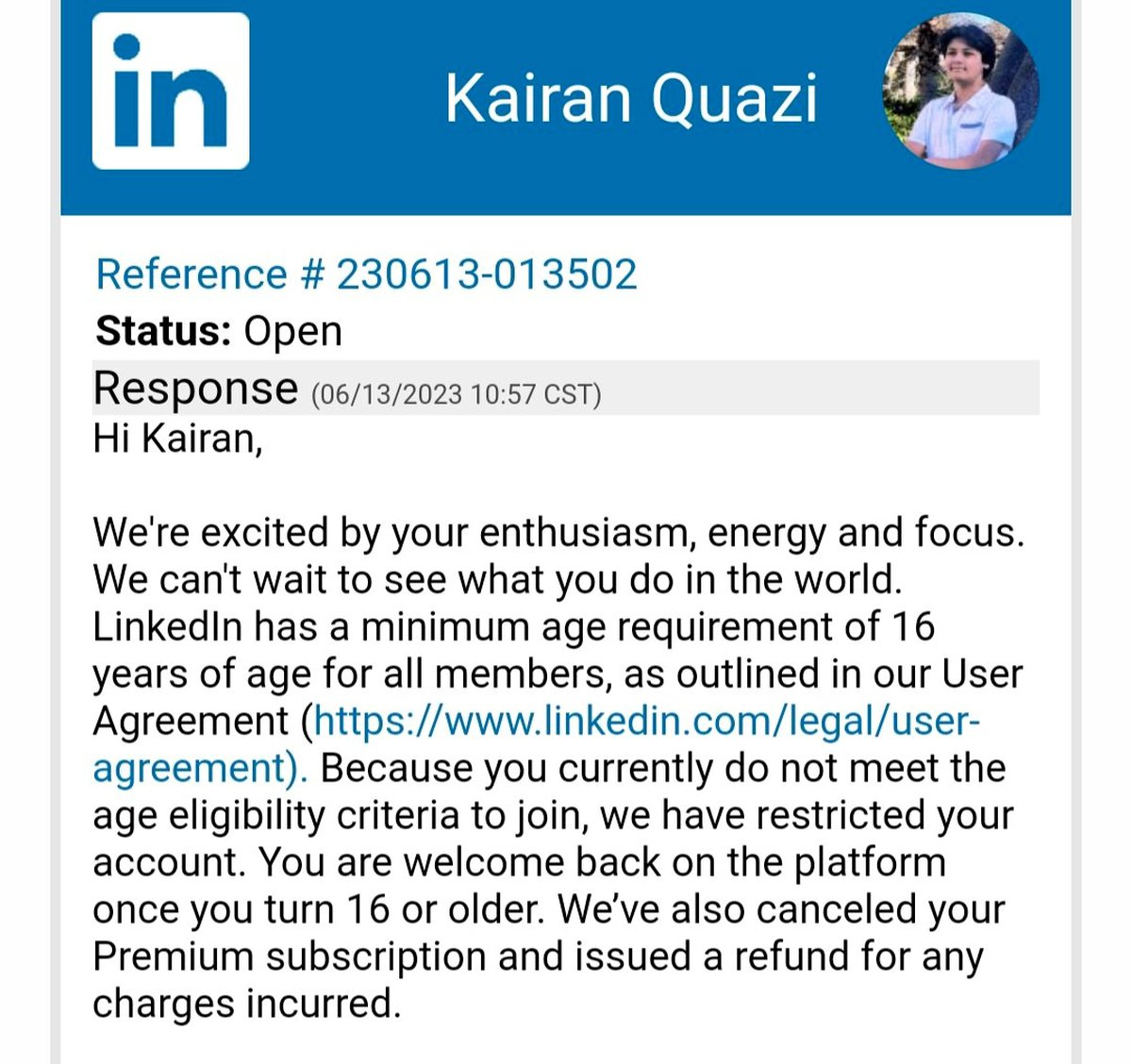Click the Kairan Quazi name header
Viewport: 1132px width, 1064px height.
(630, 98)
